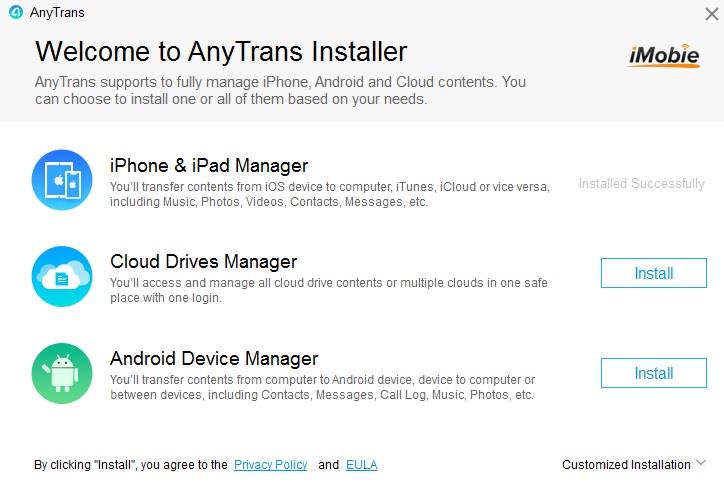Click the AnyTrans window title text
724x483 pixels.
pyautogui.click(x=57, y=12)
